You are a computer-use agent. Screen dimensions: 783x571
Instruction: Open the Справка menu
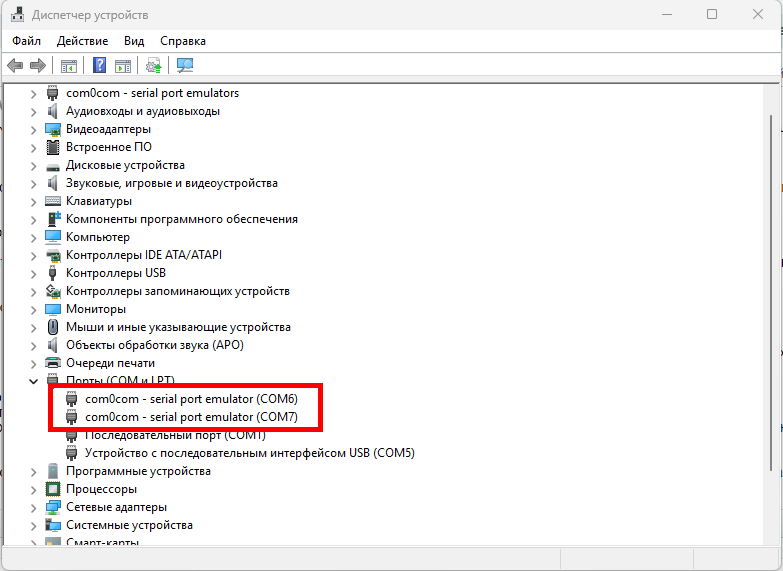183,40
